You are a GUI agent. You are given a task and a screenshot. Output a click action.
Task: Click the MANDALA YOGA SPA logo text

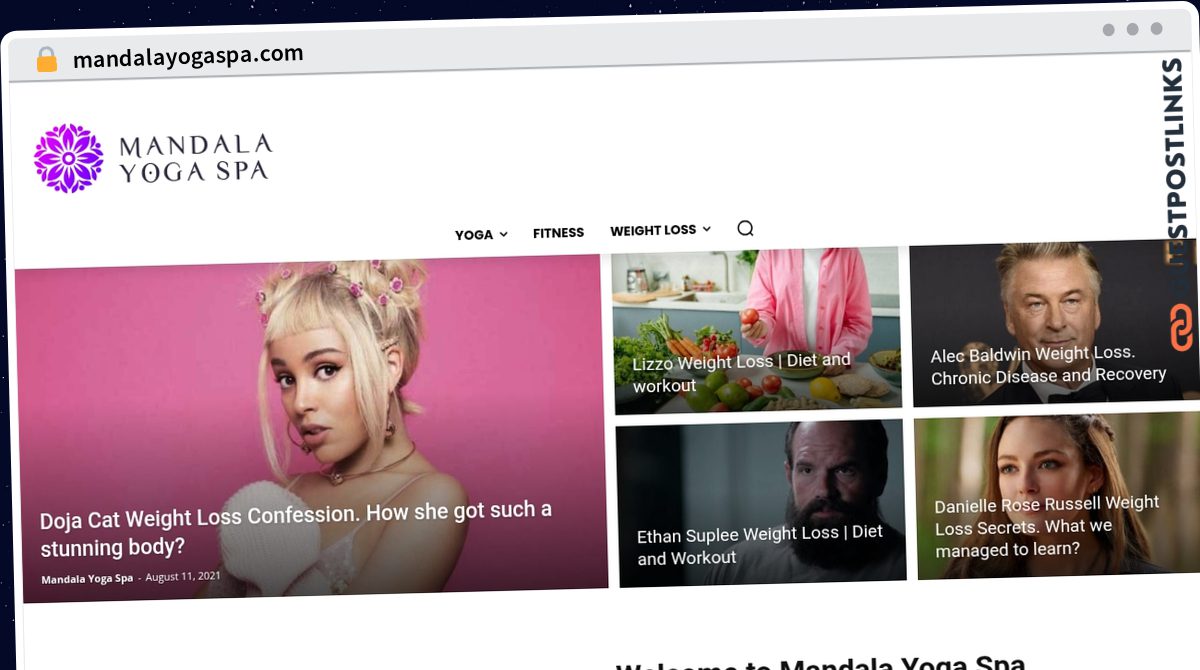click(x=194, y=158)
